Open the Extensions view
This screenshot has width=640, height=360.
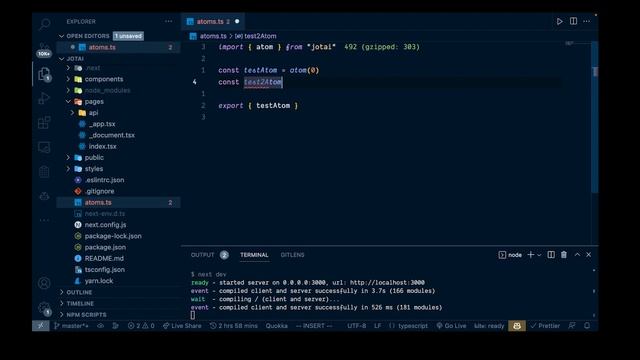[x=44, y=122]
